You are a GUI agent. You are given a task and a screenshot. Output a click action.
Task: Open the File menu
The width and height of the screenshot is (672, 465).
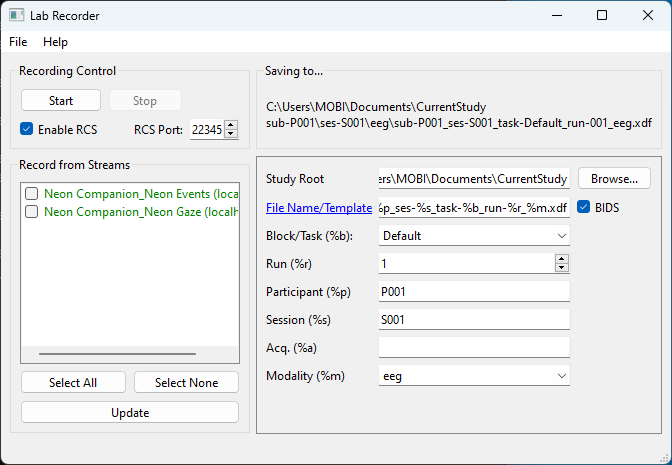click(x=18, y=42)
